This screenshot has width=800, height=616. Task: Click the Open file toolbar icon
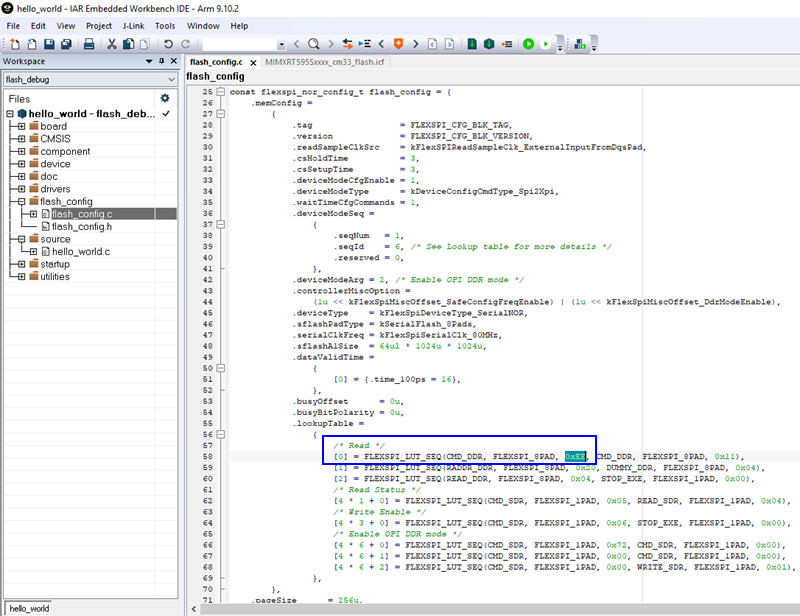[x=32, y=44]
